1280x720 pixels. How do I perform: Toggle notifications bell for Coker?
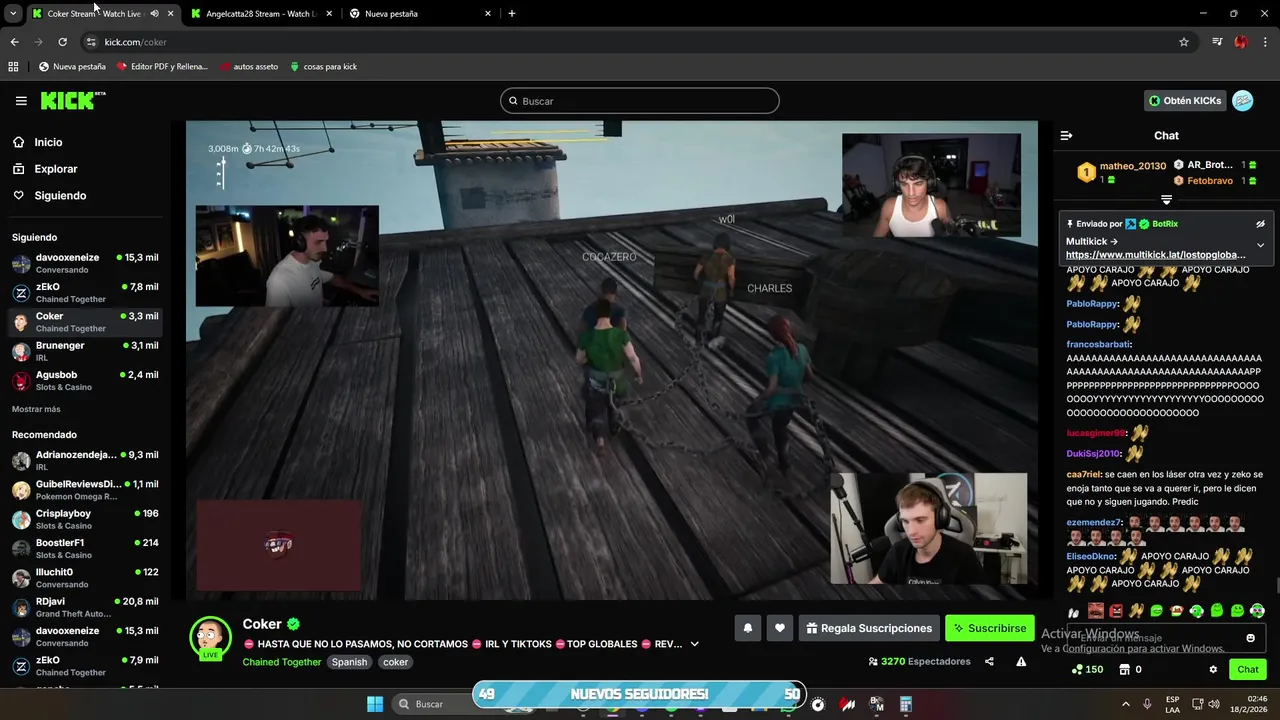(747, 628)
